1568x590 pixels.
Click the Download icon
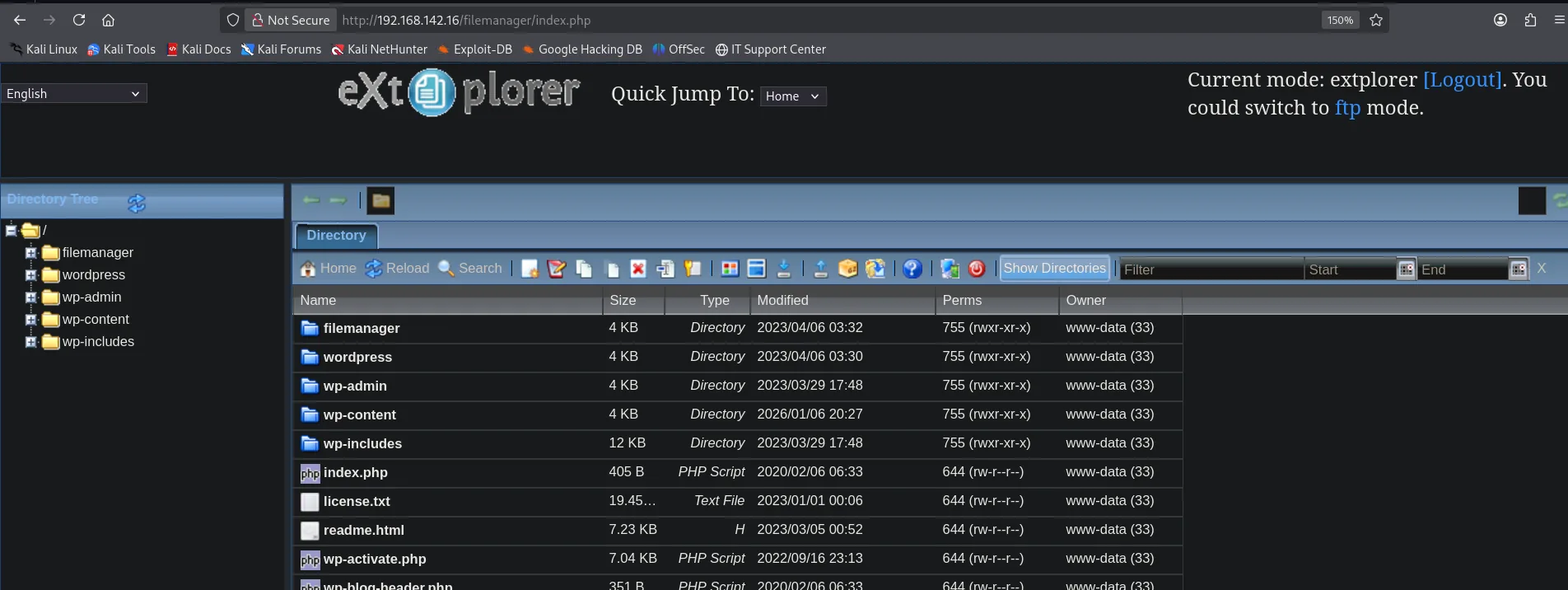[784, 269]
